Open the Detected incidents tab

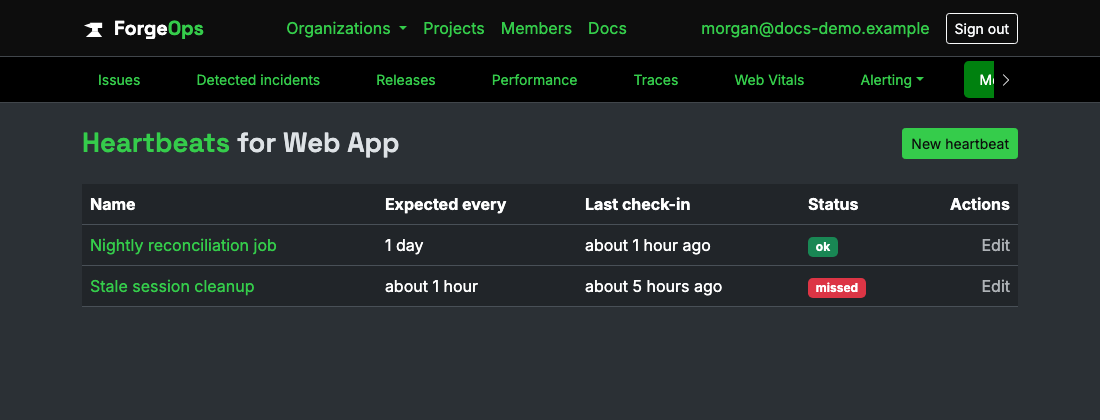[x=258, y=80]
